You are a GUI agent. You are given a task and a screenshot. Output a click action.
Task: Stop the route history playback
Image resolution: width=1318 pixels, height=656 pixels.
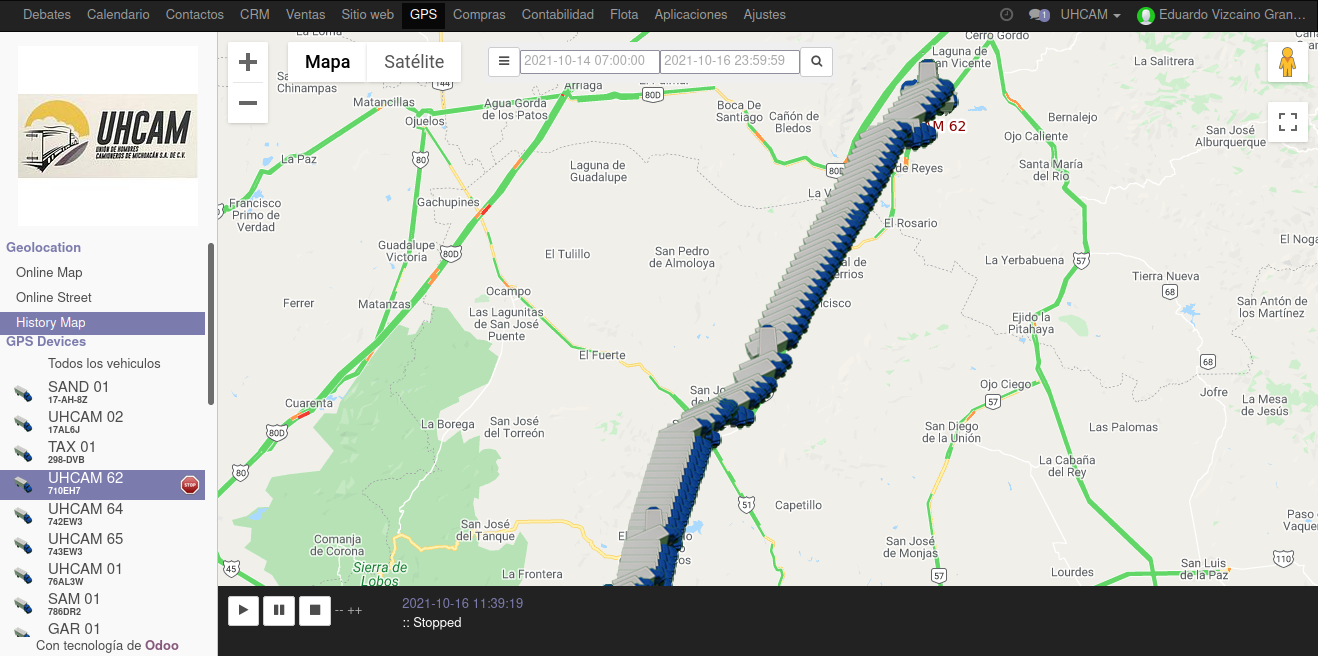pos(314,609)
